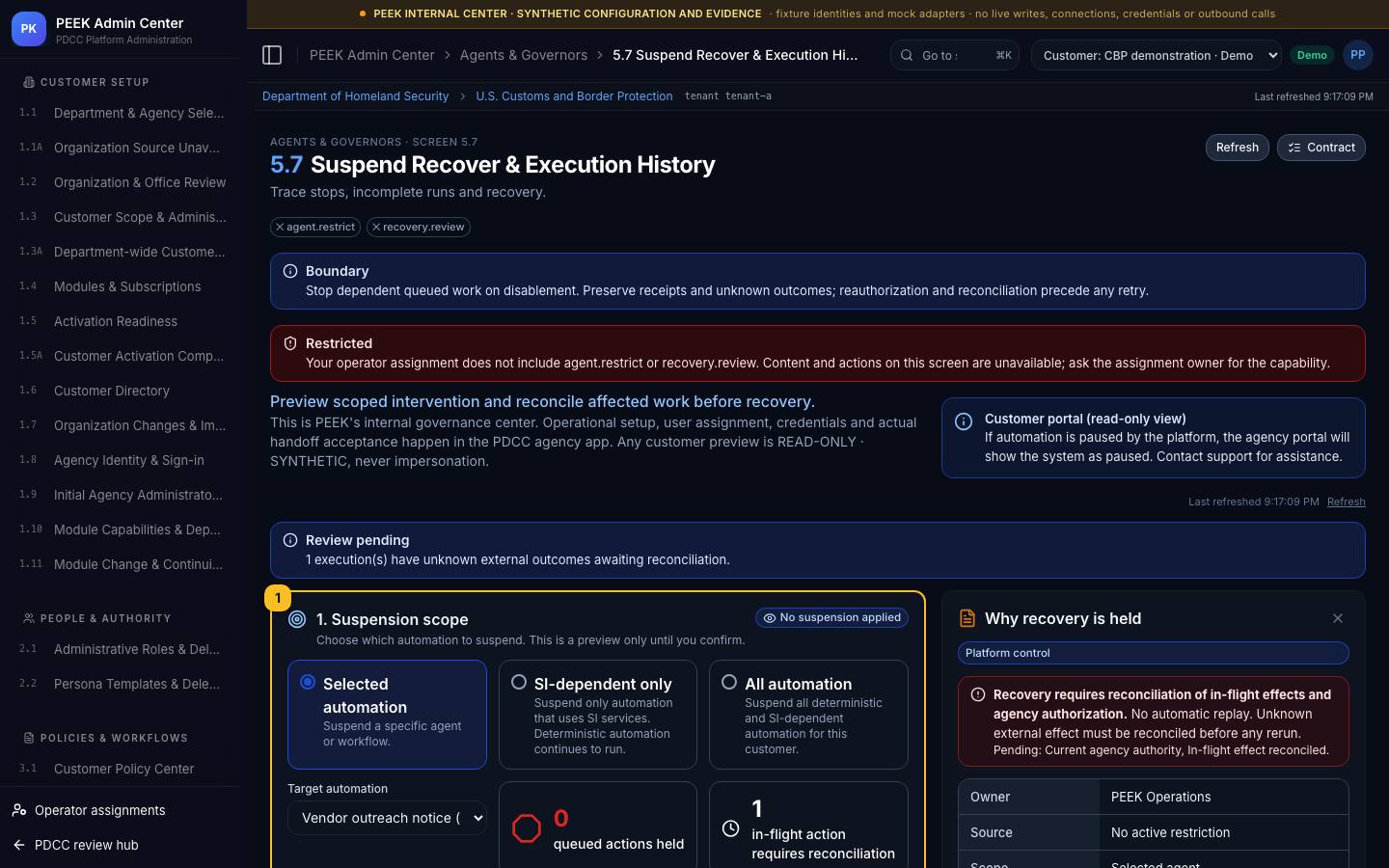Click the Restricted shield icon
The width and height of the screenshot is (1389, 868).
point(290,343)
